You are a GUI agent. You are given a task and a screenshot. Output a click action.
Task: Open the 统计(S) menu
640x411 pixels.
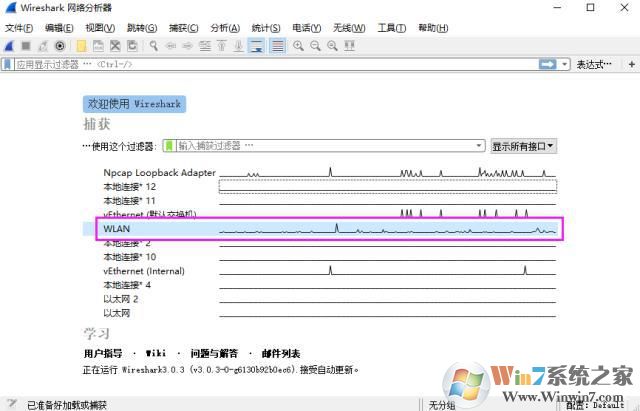[266, 28]
